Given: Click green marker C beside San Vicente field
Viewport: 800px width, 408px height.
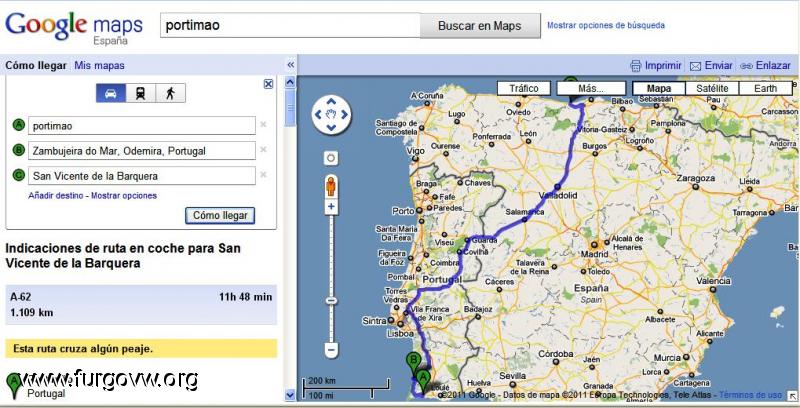Looking at the screenshot, I should [19, 175].
